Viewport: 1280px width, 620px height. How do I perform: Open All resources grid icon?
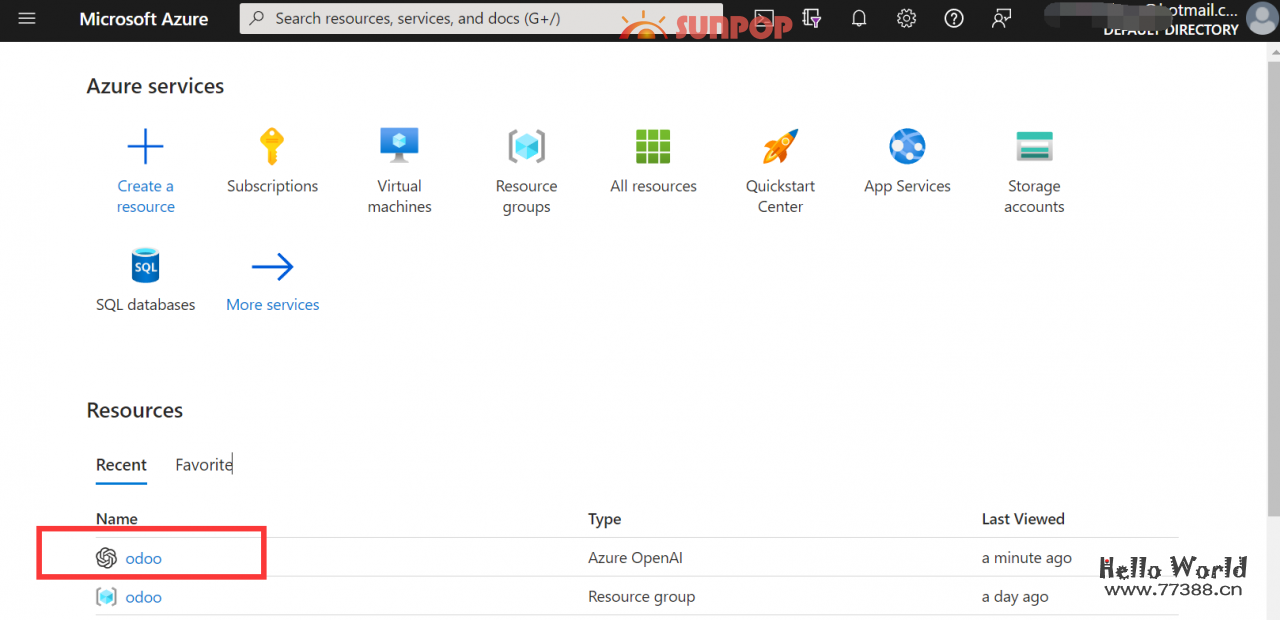pos(653,147)
